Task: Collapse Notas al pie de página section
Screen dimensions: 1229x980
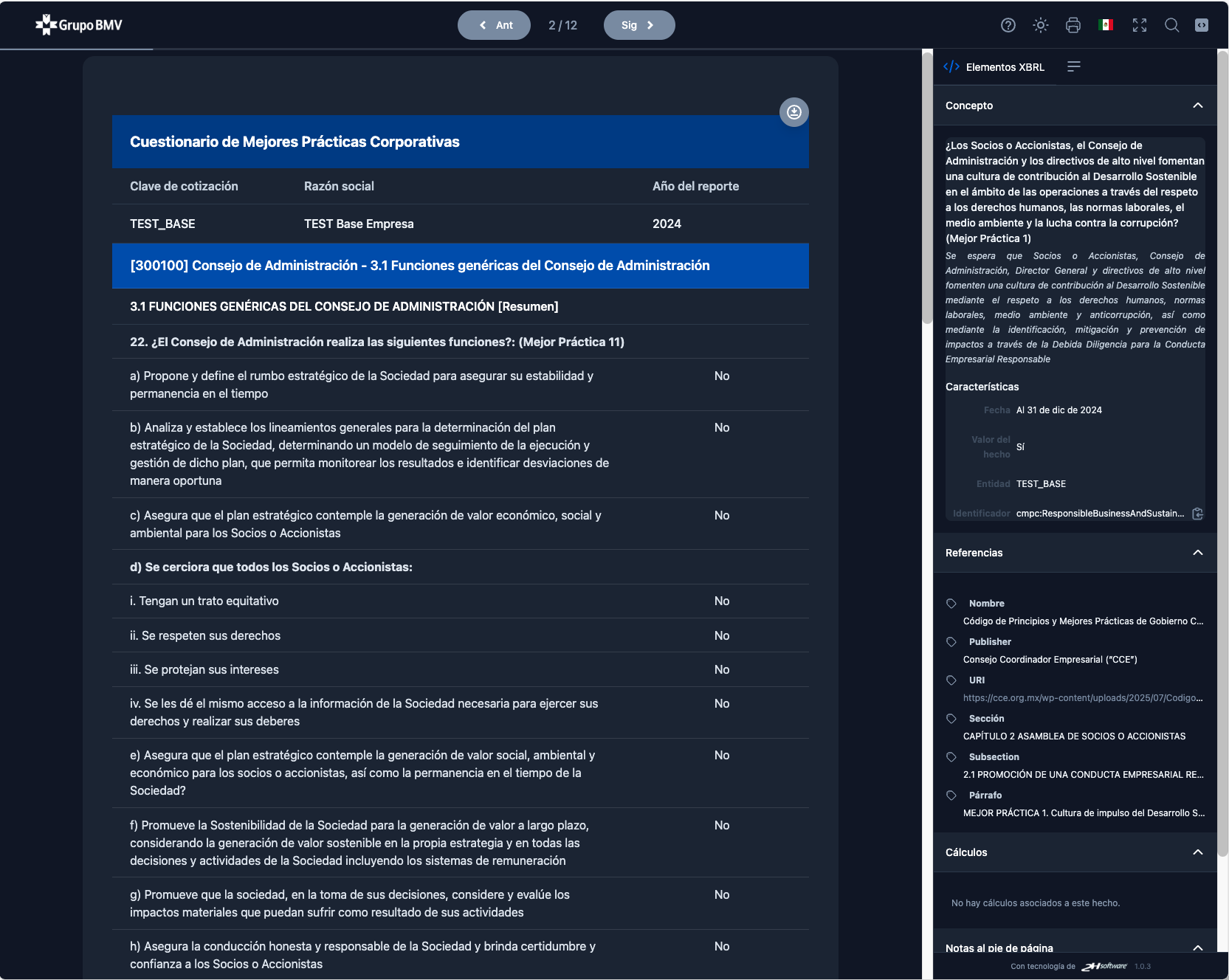Action: pyautogui.click(x=1197, y=948)
